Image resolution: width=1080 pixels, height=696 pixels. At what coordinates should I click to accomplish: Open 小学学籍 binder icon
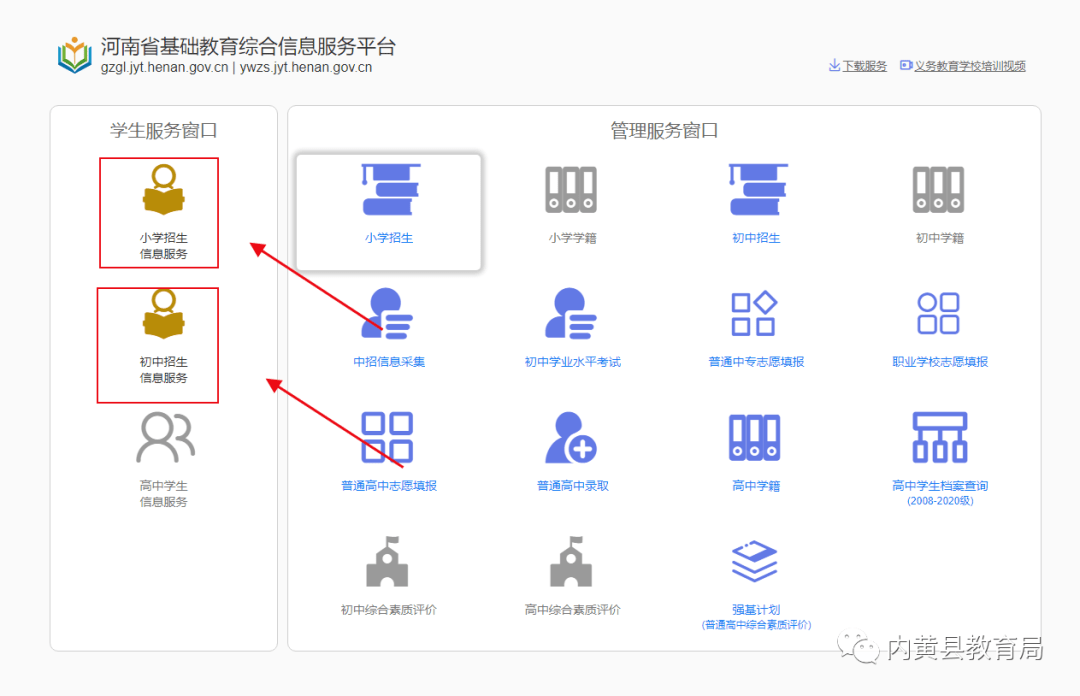point(571,190)
